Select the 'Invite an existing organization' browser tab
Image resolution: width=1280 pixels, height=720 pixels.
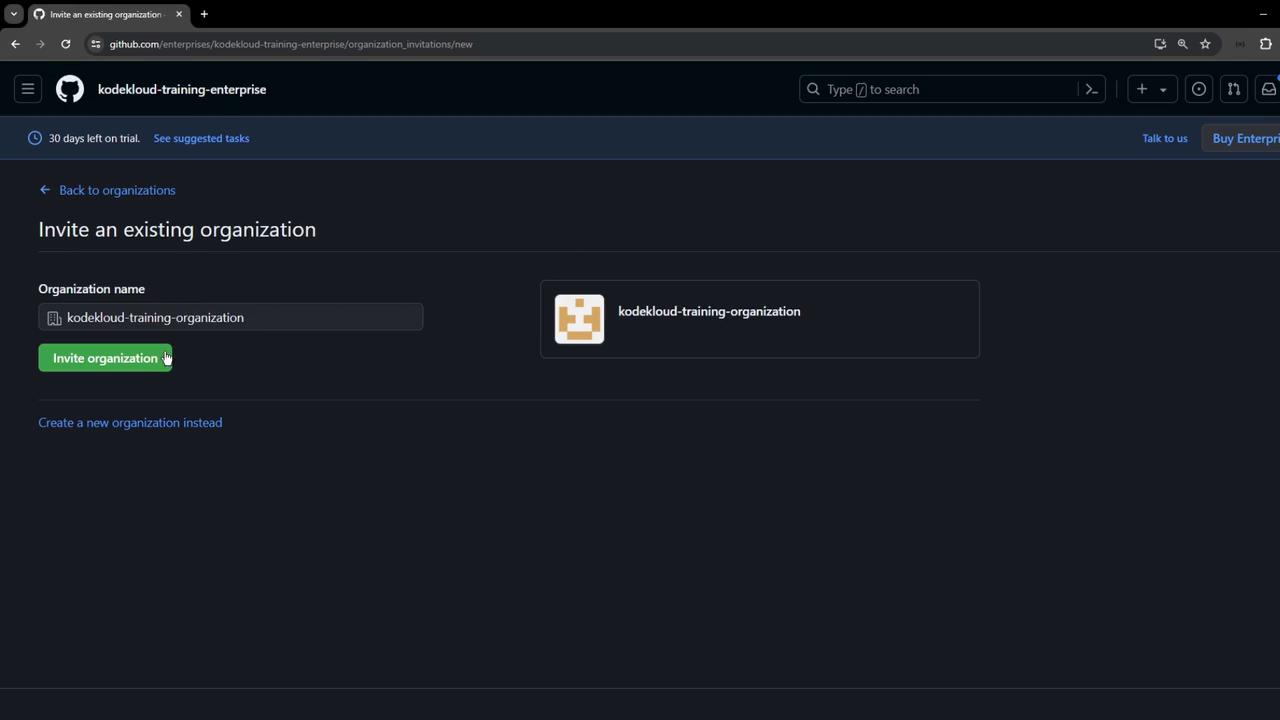point(108,14)
